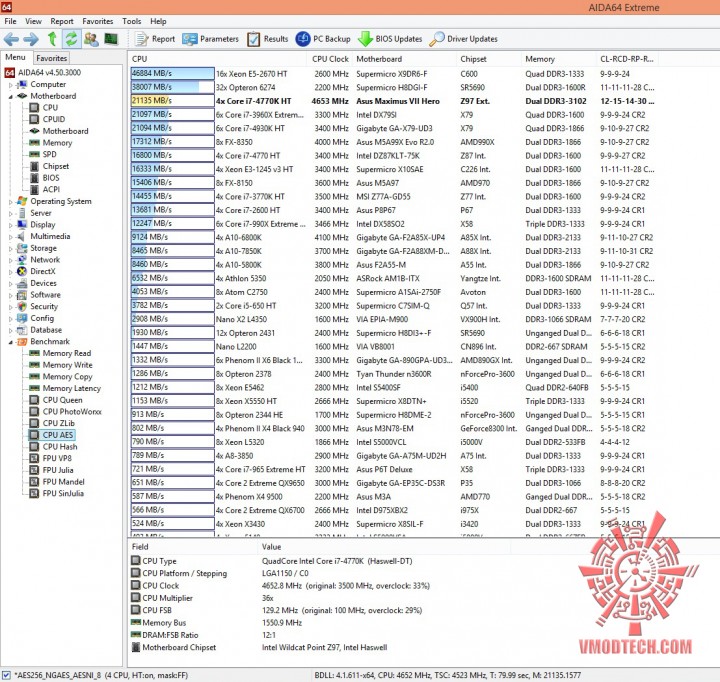720x682 pixels.
Task: Open benchmark Parameters
Action: click(210, 39)
